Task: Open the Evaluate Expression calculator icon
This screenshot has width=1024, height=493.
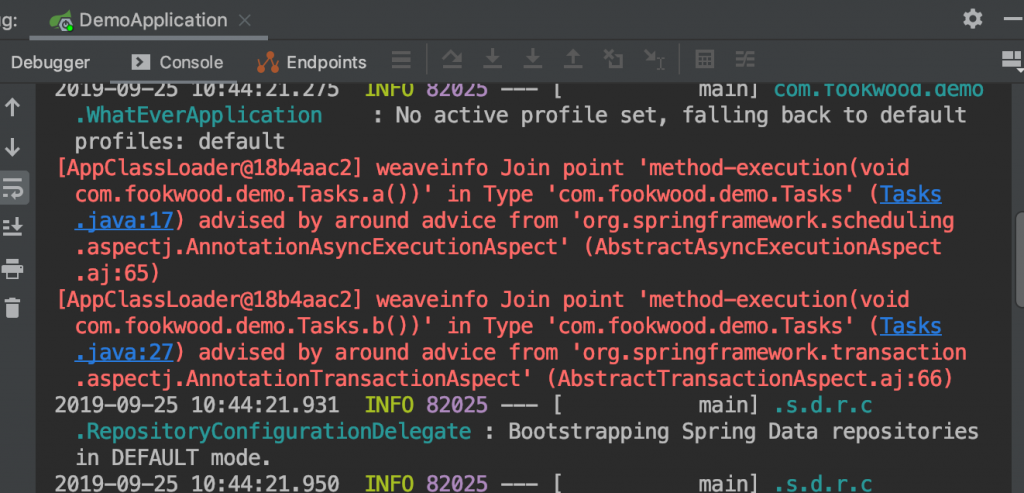Action: [705, 61]
